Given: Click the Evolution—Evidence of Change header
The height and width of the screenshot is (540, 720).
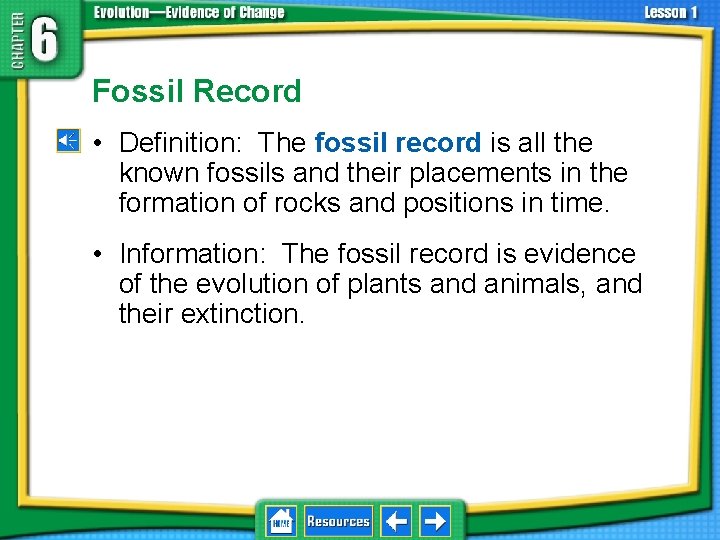Looking at the screenshot, I should (189, 12).
